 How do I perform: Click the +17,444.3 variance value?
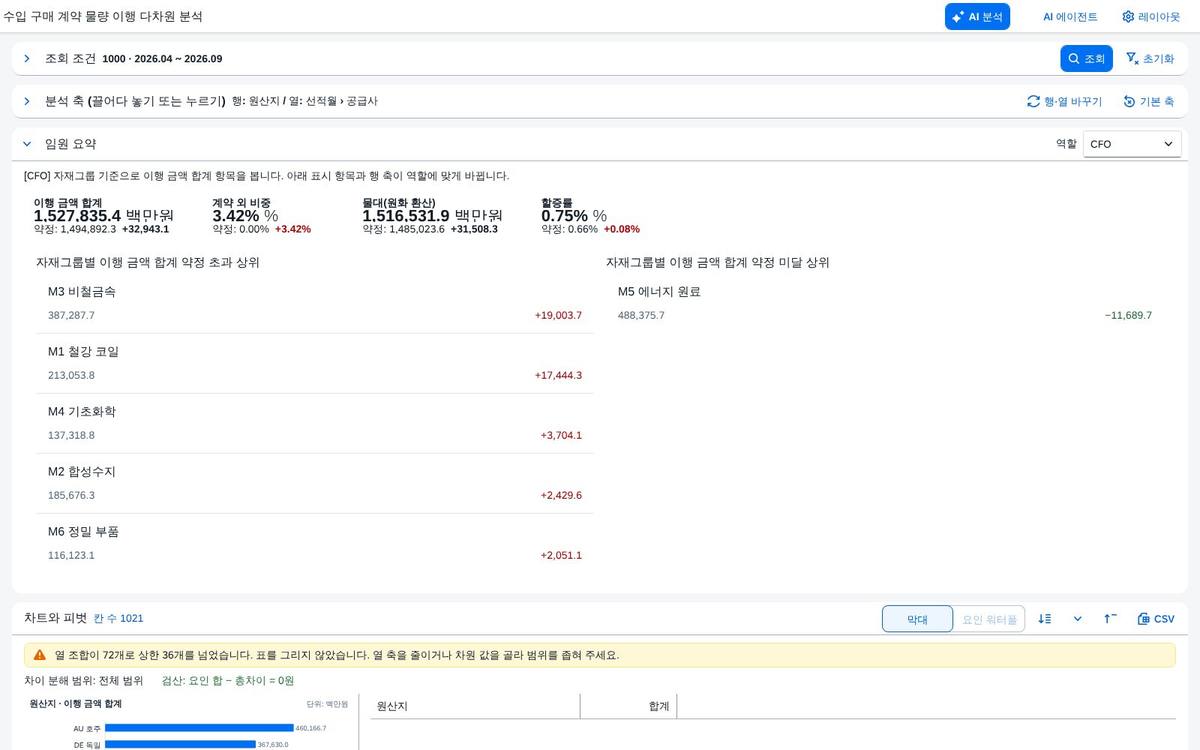(x=558, y=375)
